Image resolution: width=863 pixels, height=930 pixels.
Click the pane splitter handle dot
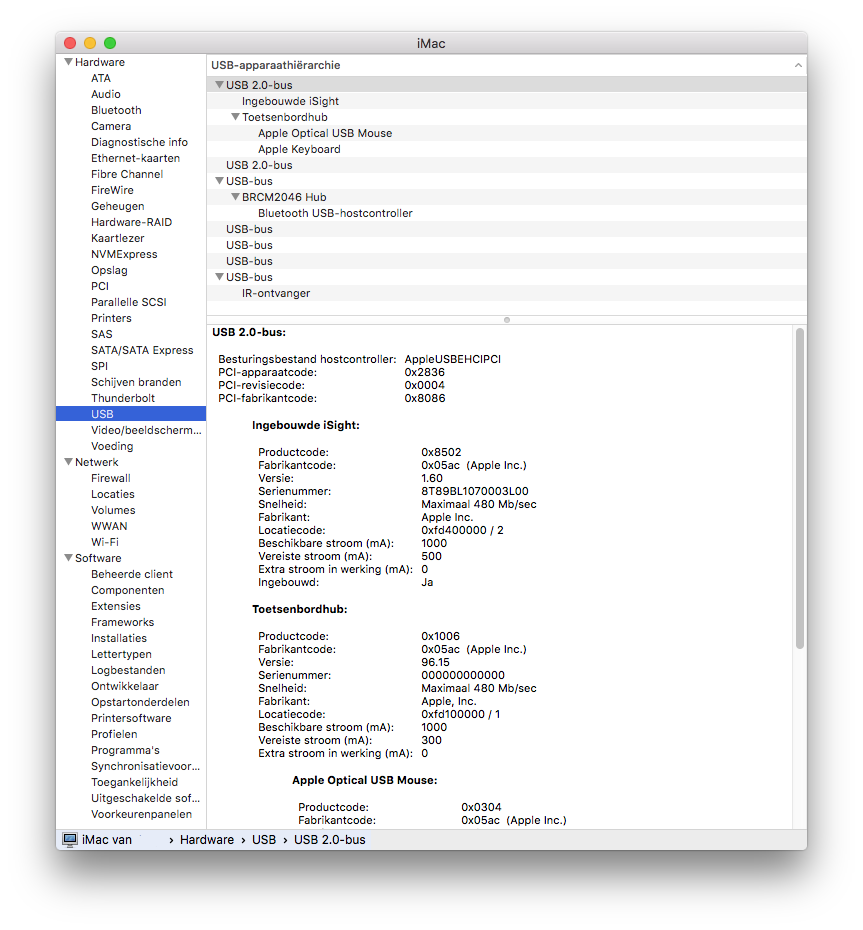pyautogui.click(x=507, y=320)
